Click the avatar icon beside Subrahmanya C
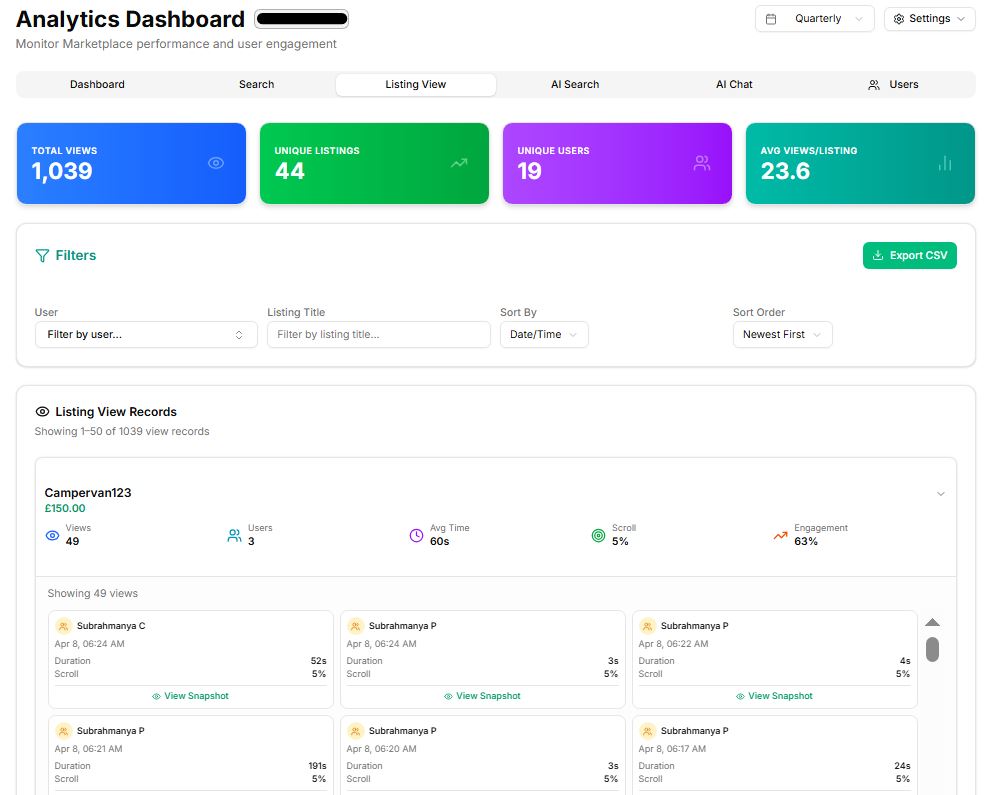The width and height of the screenshot is (1000, 795). 63,626
